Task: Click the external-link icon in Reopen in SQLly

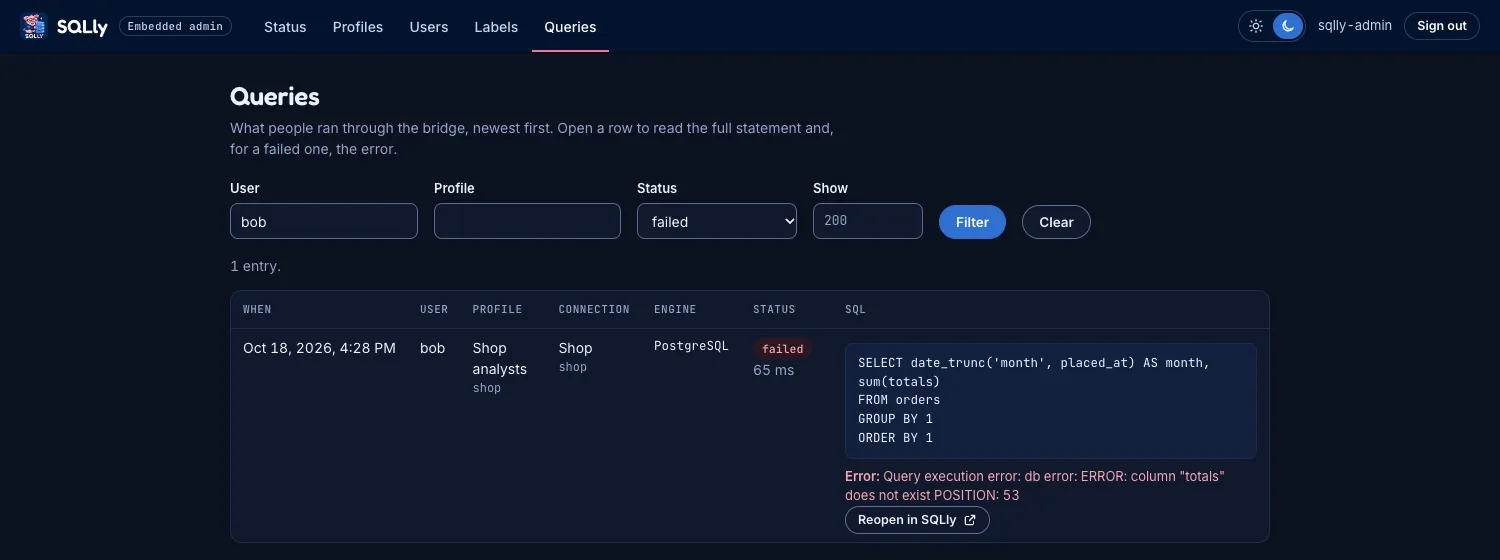Action: point(970,520)
